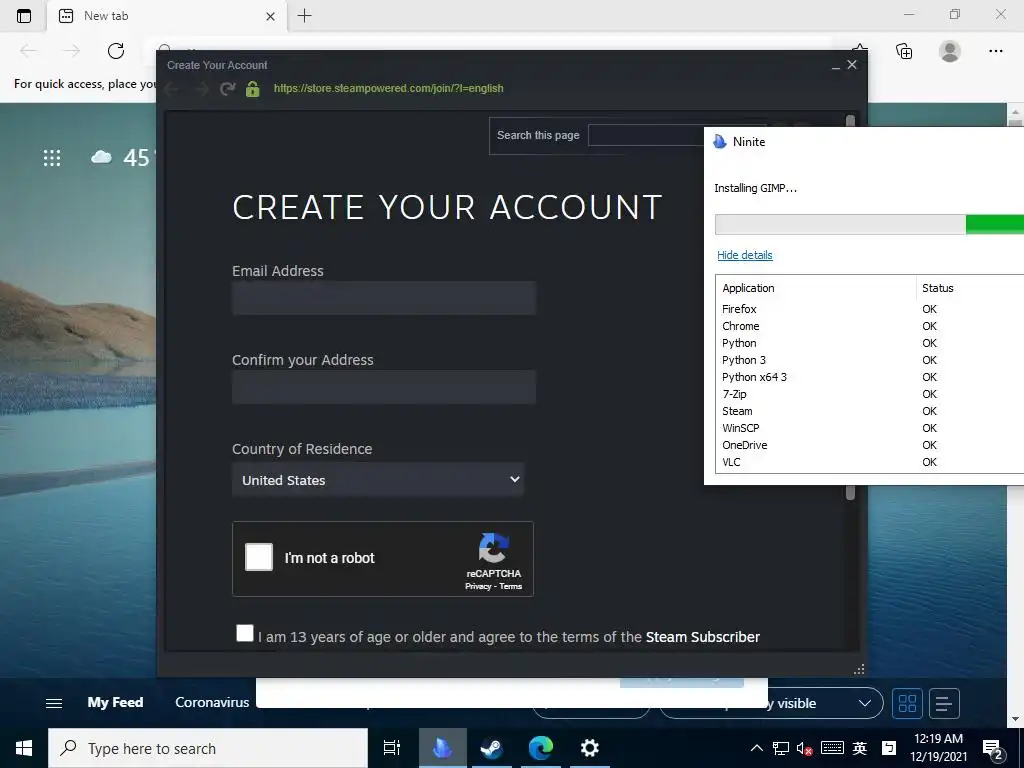Image resolution: width=1024 pixels, height=768 pixels.
Task: Close the New tab tab
Action: coord(270,16)
